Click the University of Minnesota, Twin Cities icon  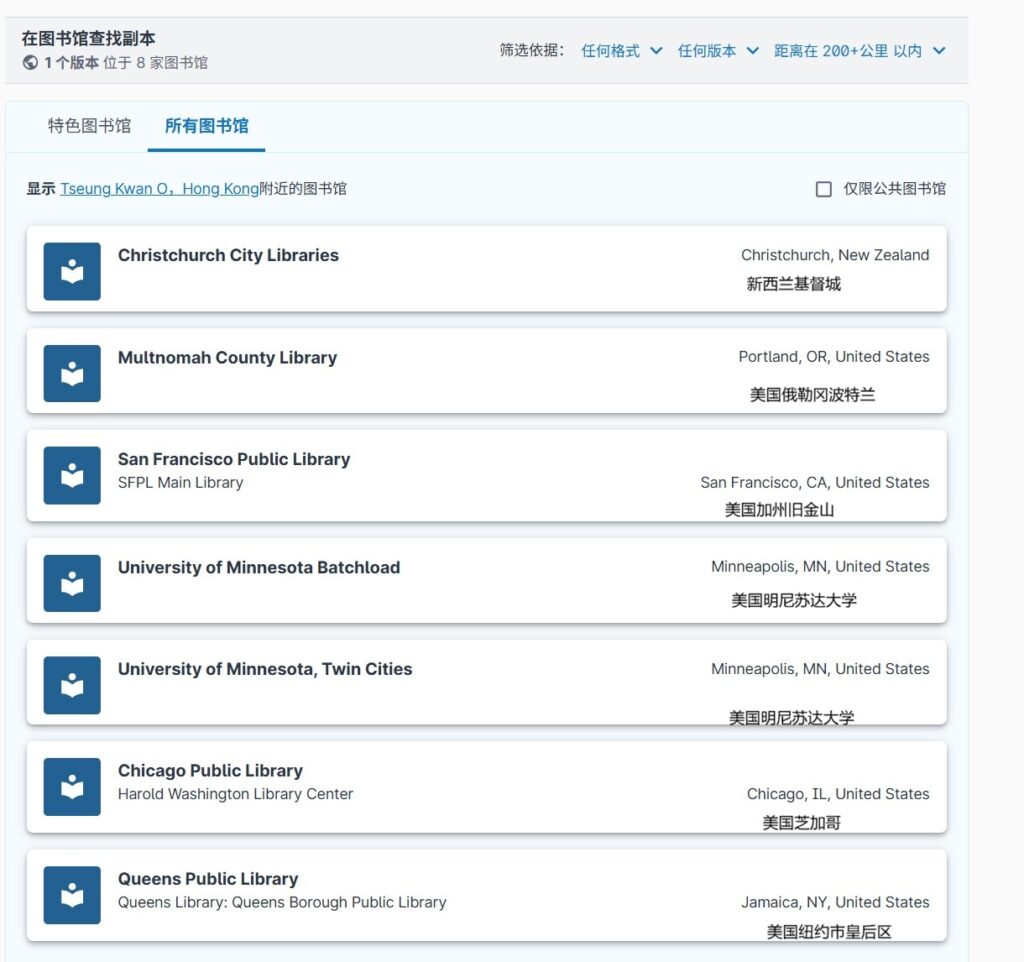[x=72, y=685]
